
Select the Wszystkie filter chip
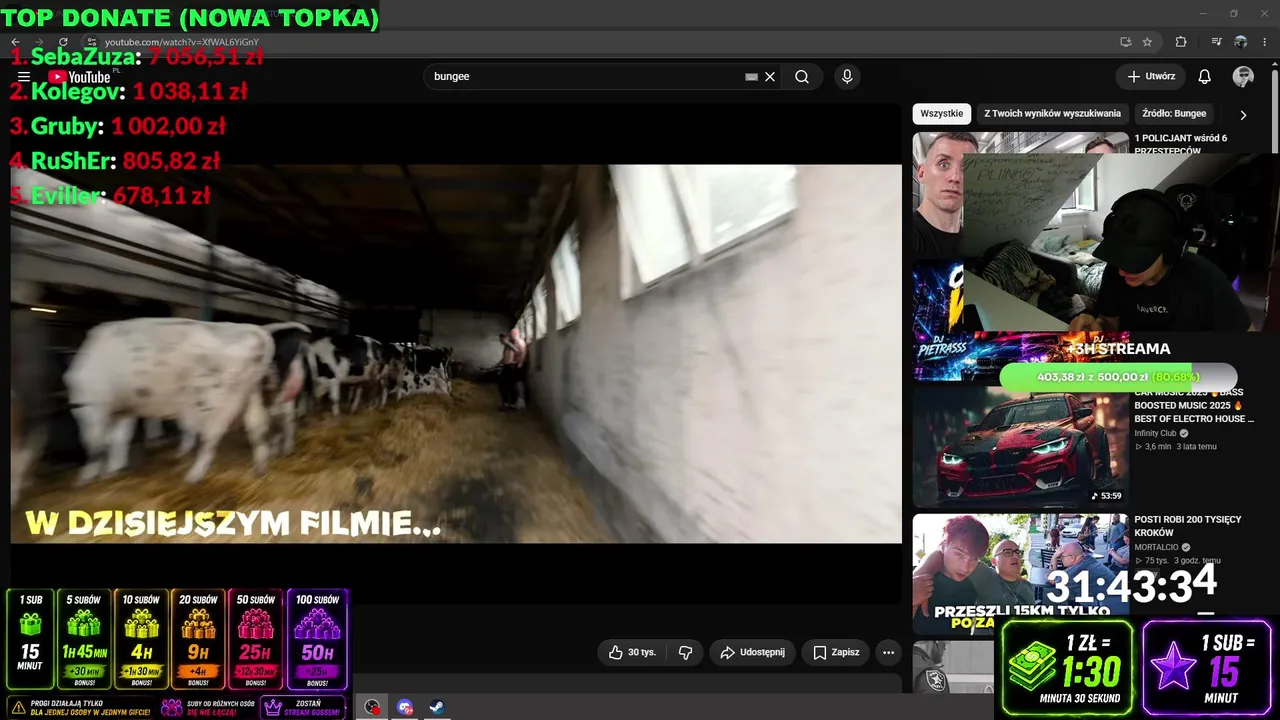(941, 114)
